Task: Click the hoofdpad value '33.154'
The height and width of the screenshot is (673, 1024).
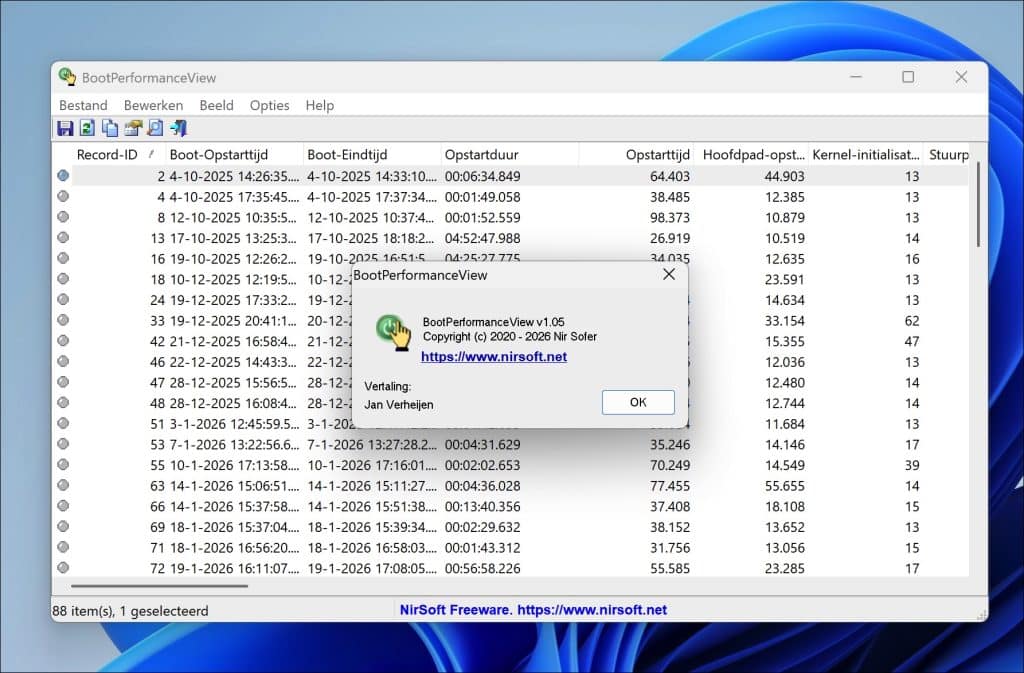Action: (784, 321)
